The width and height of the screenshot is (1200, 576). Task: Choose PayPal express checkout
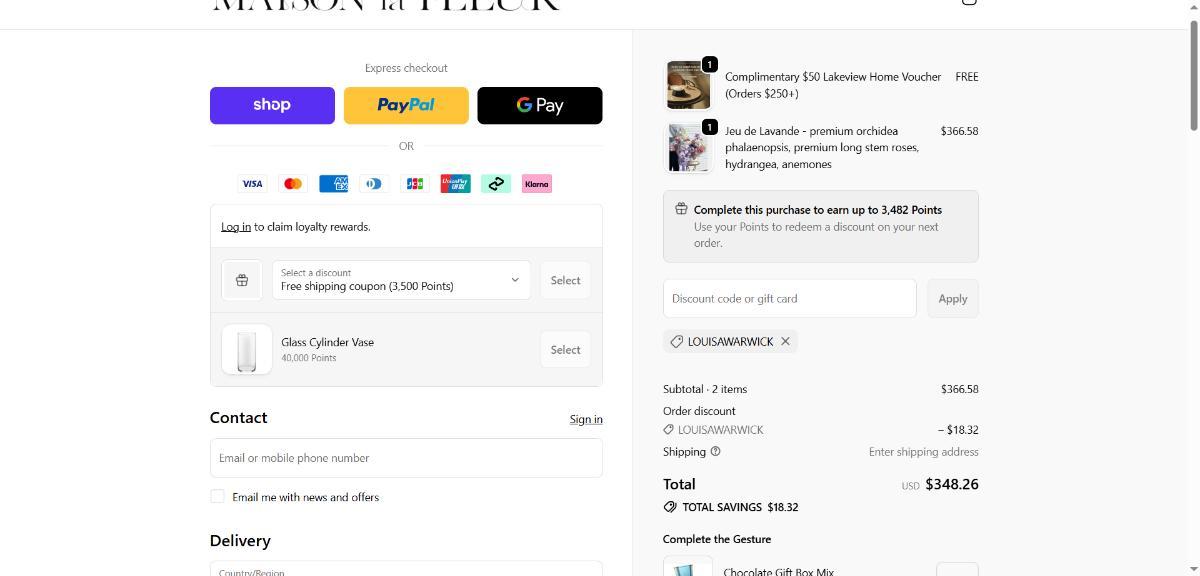406,105
